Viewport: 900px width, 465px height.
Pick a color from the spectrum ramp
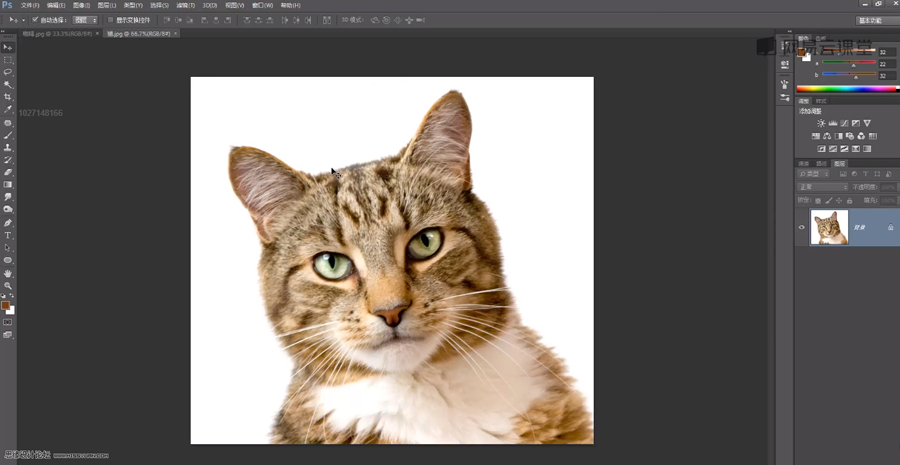click(846, 89)
